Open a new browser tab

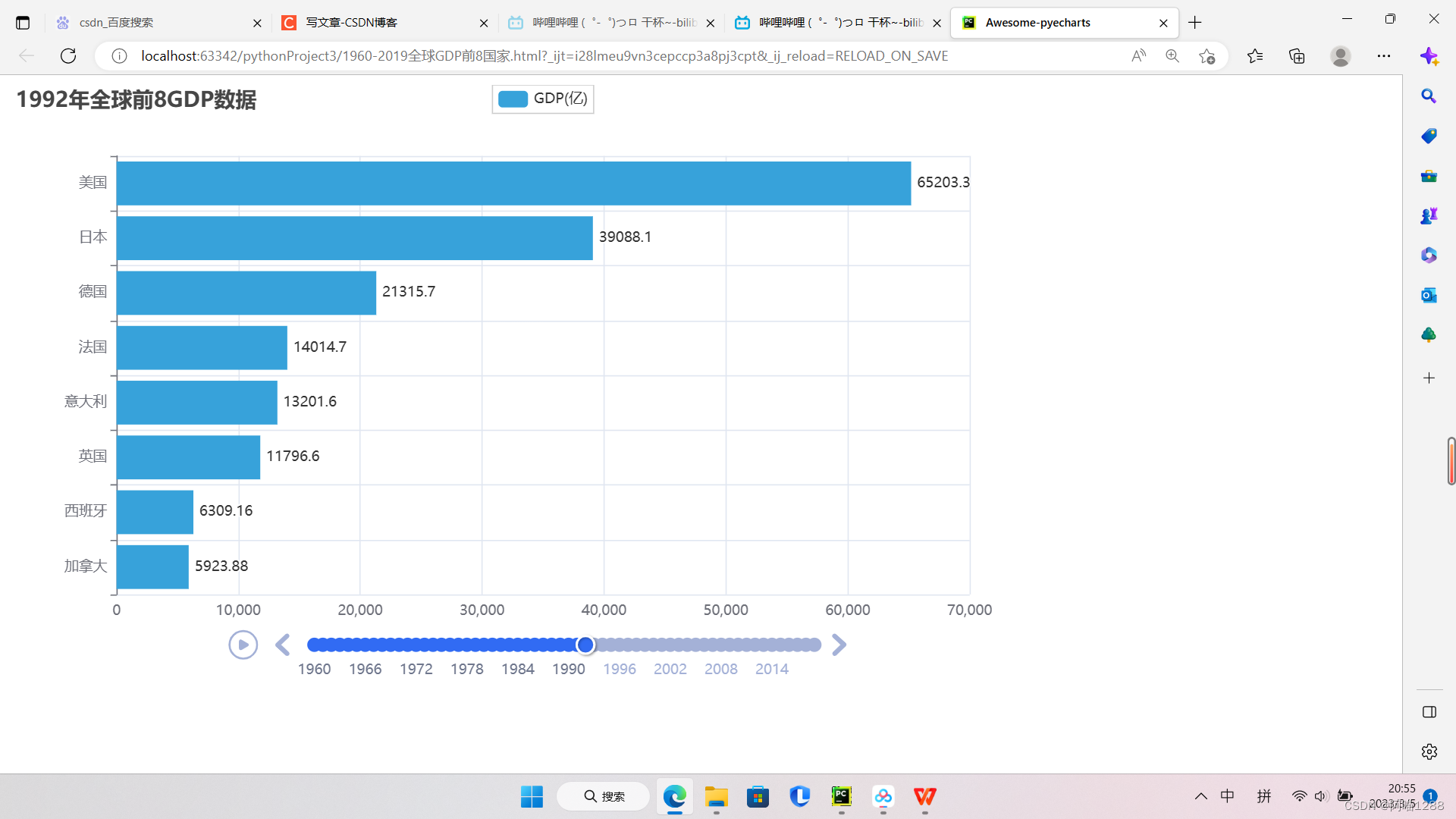(x=1195, y=23)
